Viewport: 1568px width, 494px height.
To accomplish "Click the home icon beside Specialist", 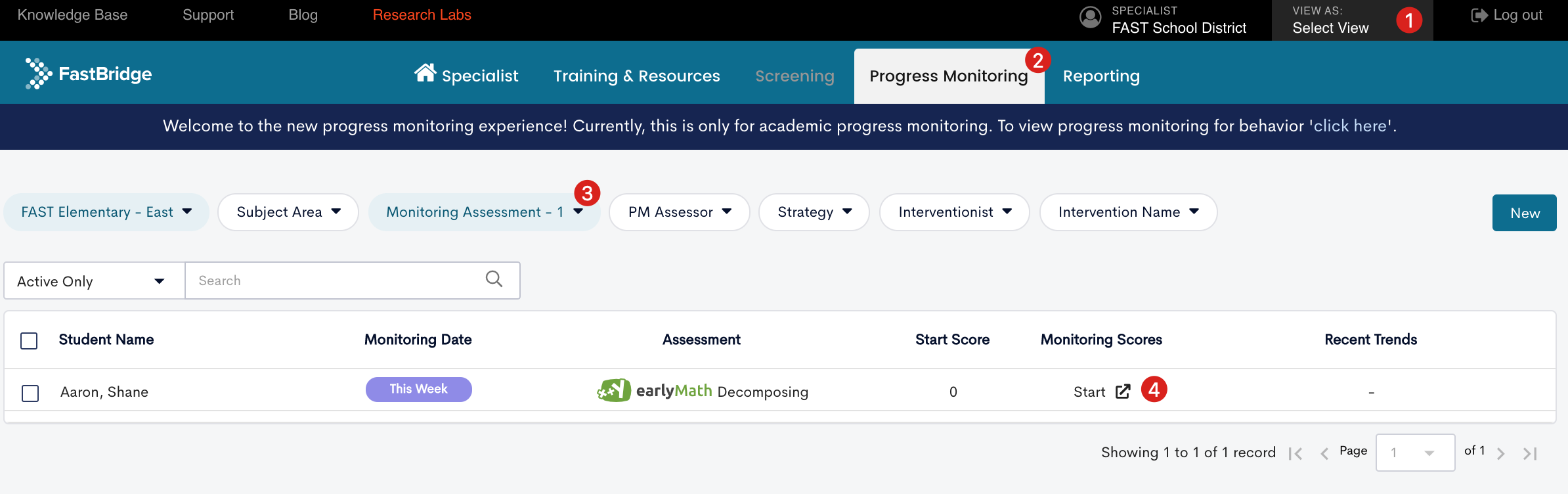I will tap(425, 73).
